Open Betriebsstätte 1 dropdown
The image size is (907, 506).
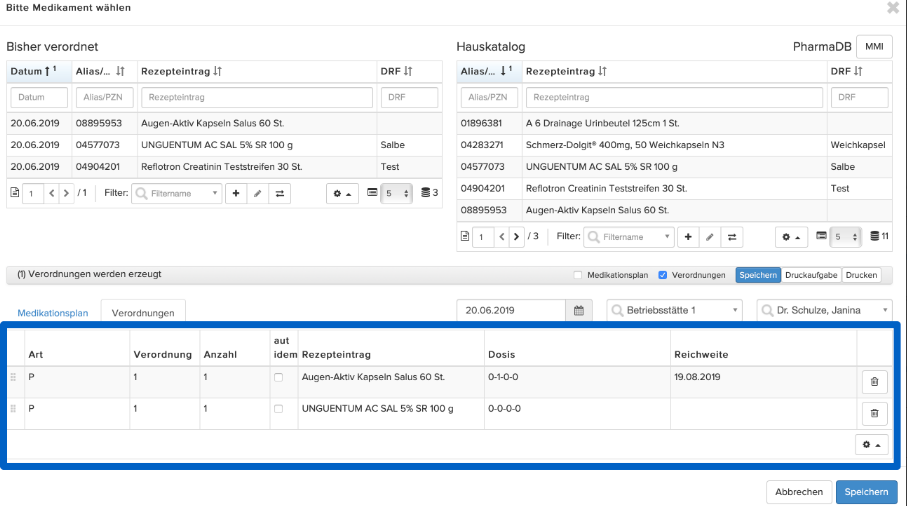674,311
